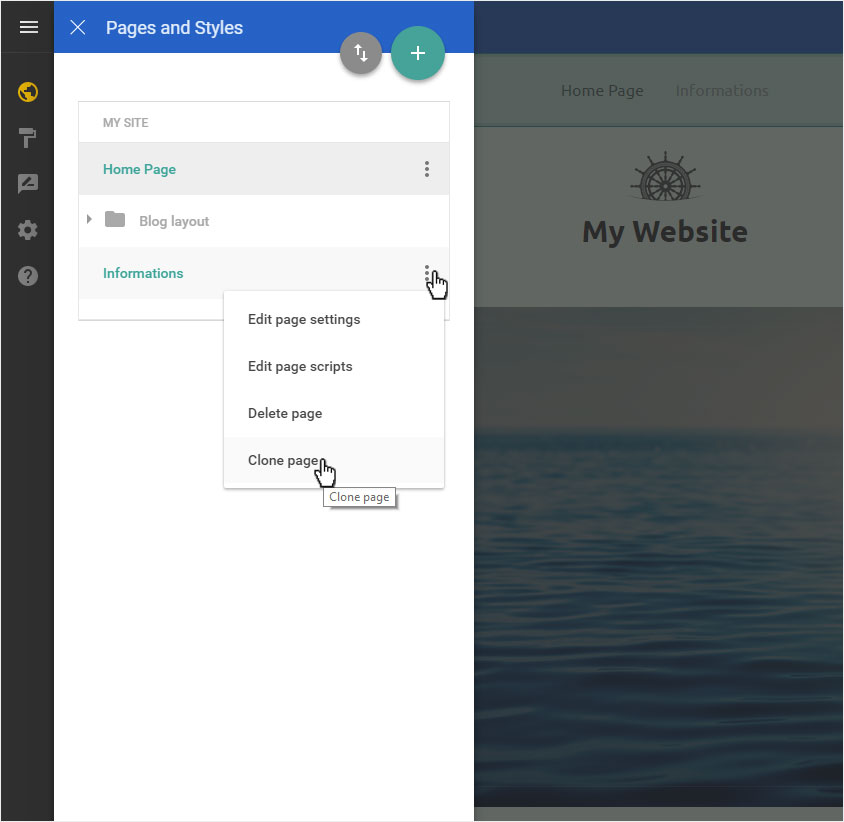Viewport: 844px width, 822px height.
Task: Close the Pages and Styles panel
Action: click(78, 27)
